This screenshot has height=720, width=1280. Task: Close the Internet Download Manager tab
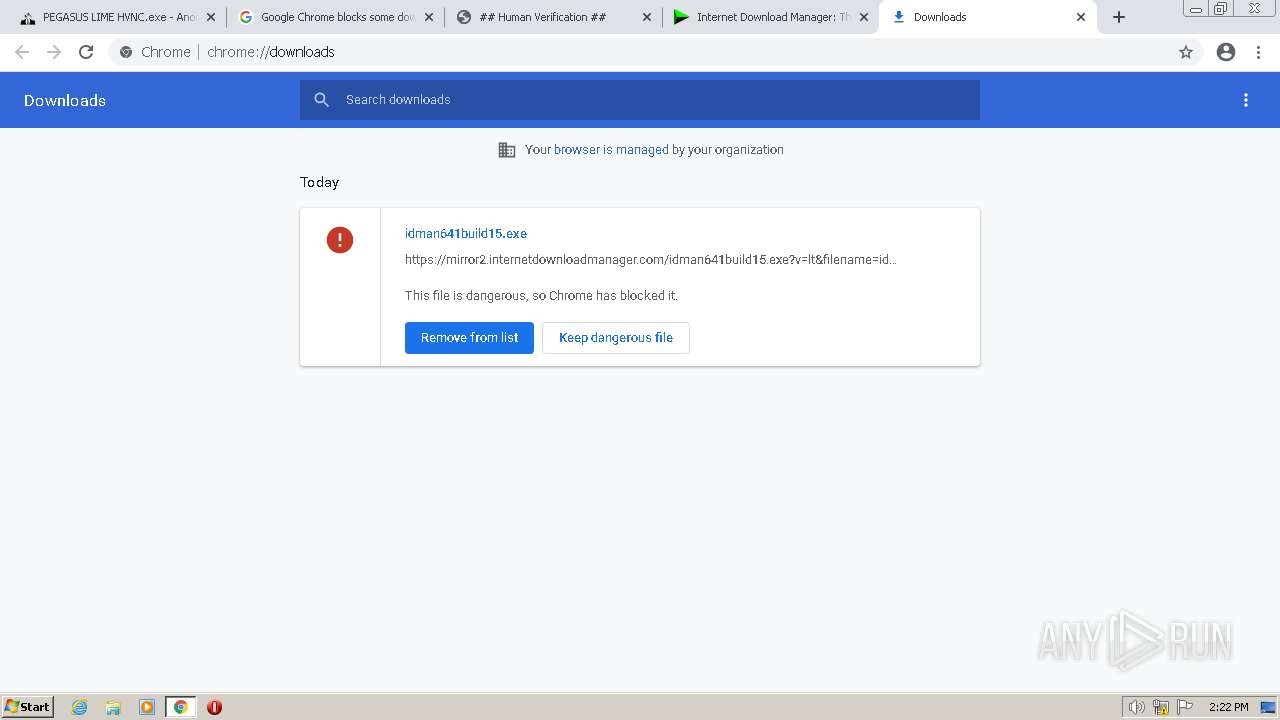click(x=864, y=17)
